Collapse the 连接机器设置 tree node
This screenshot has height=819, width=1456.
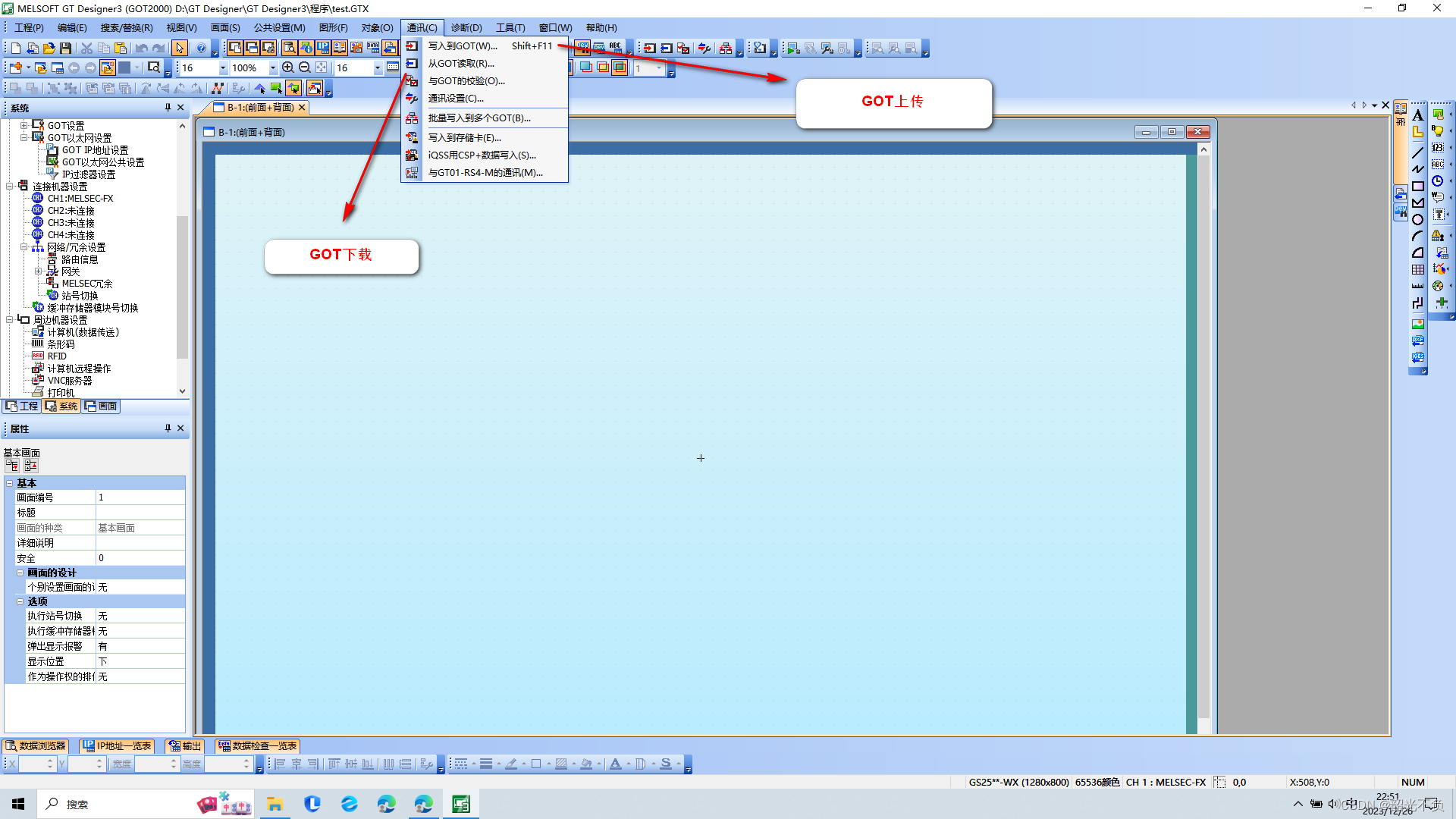point(10,187)
